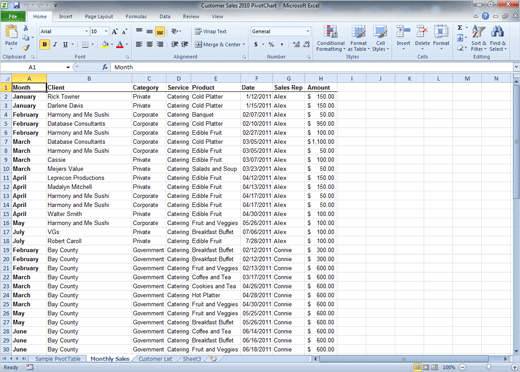Open Font name dropdown (Arial)
520x372 pixels.
click(x=87, y=31)
